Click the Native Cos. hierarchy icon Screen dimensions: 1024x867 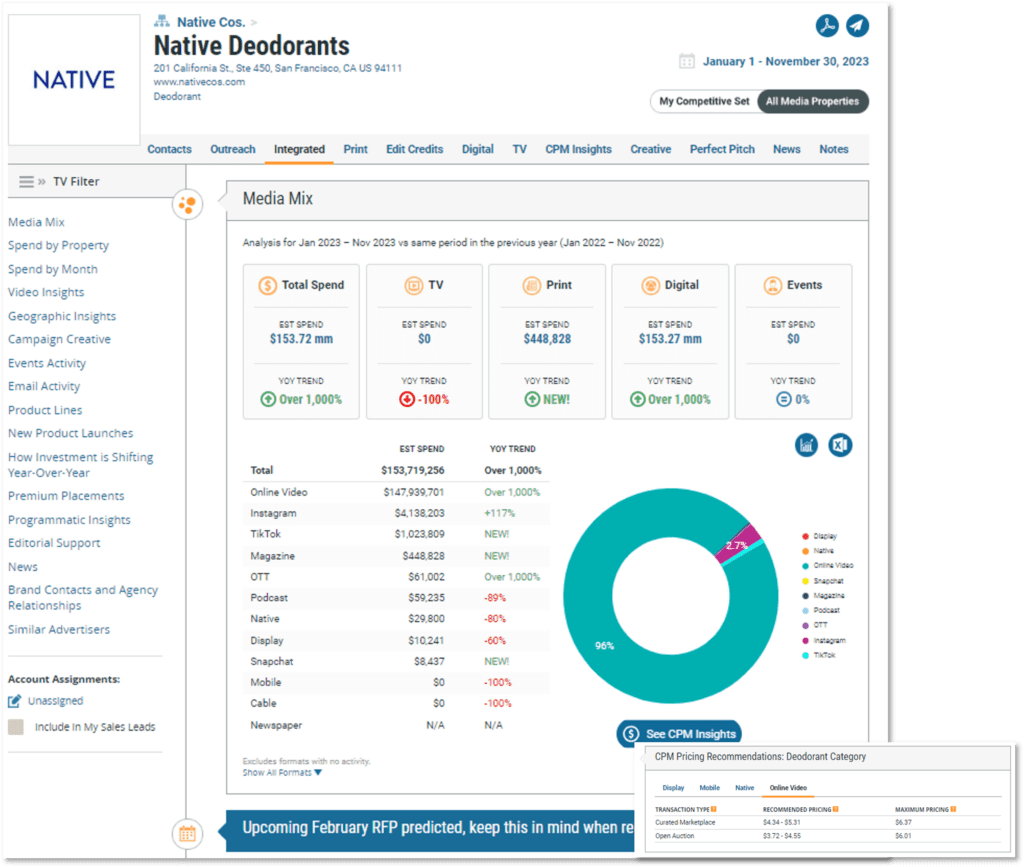161,22
